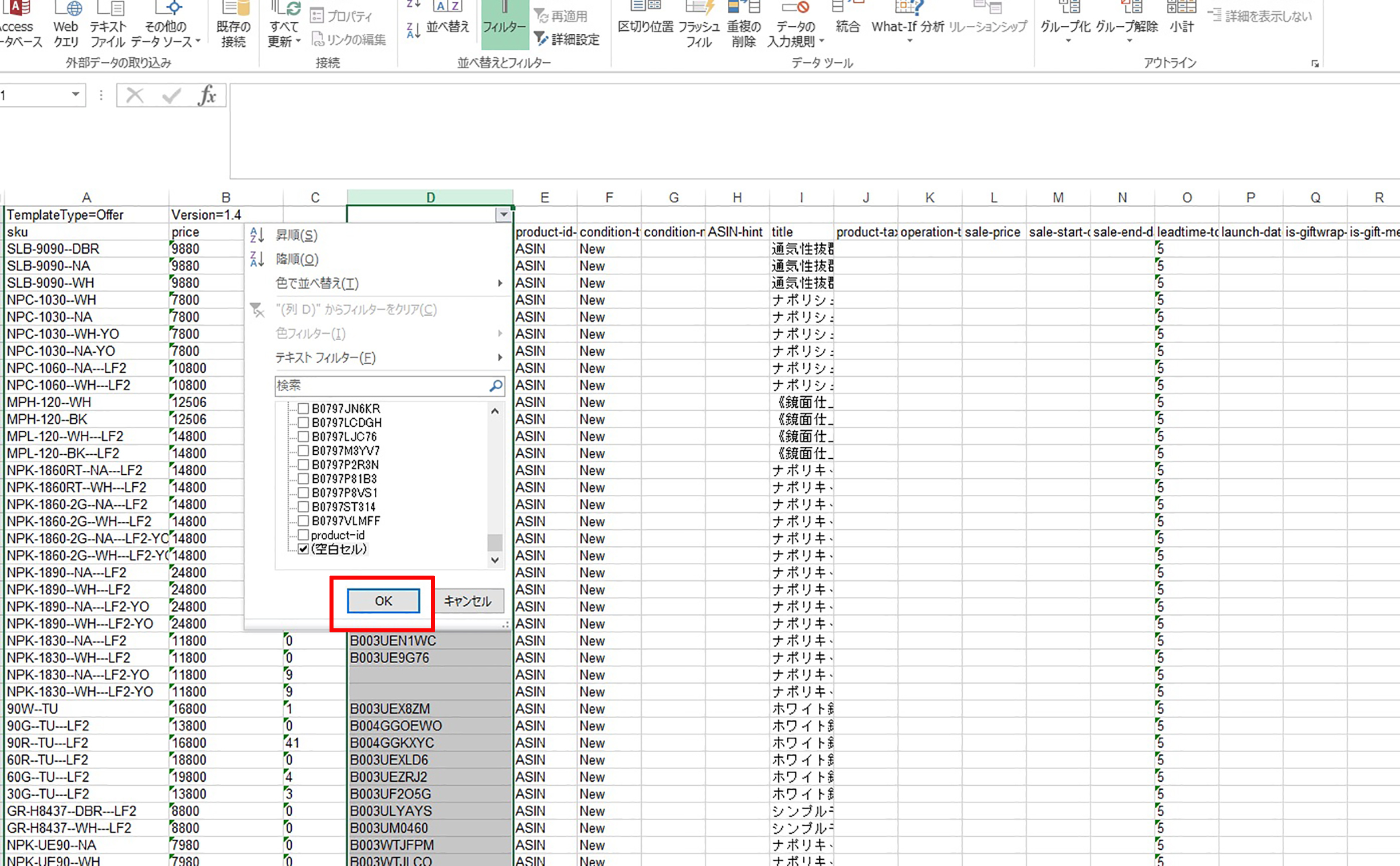
Task: Click キャンセル in the filter dropdown
Action: pyautogui.click(x=468, y=601)
